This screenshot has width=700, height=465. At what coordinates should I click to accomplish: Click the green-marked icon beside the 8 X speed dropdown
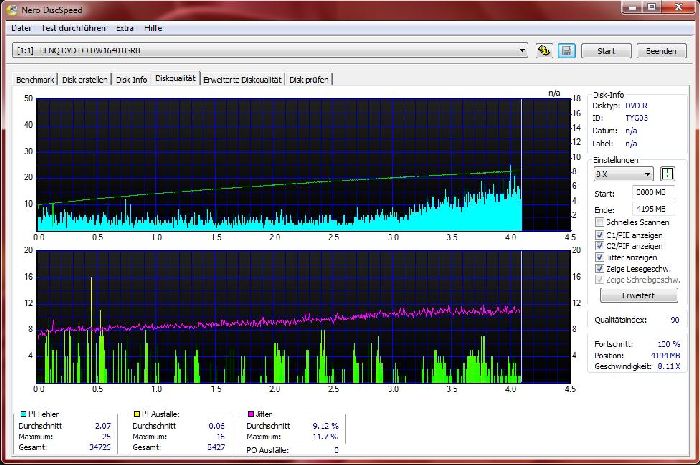click(667, 174)
